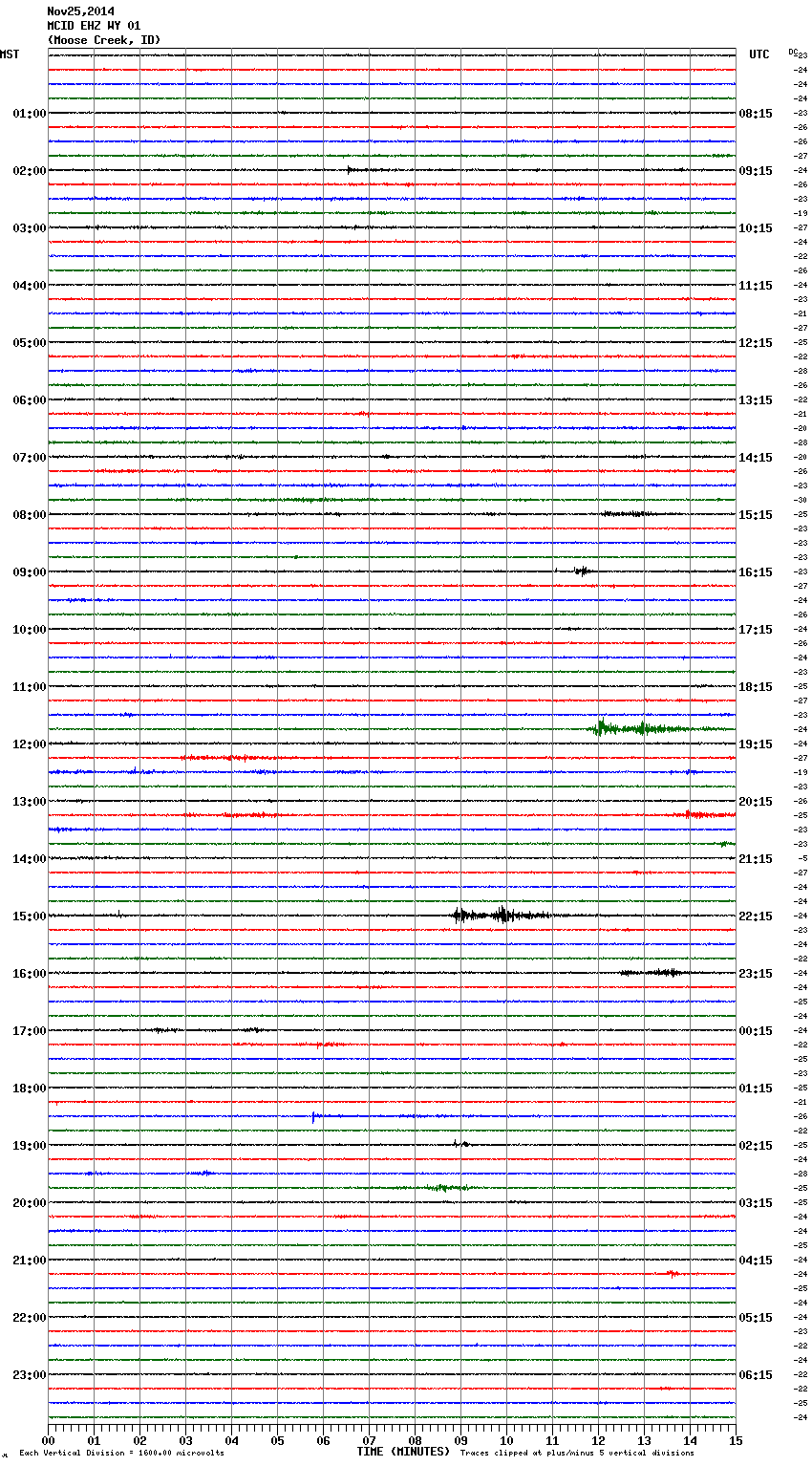Click the '00:15' UTC time label
This screenshot has height=1466, width=812.
pos(756,1031)
